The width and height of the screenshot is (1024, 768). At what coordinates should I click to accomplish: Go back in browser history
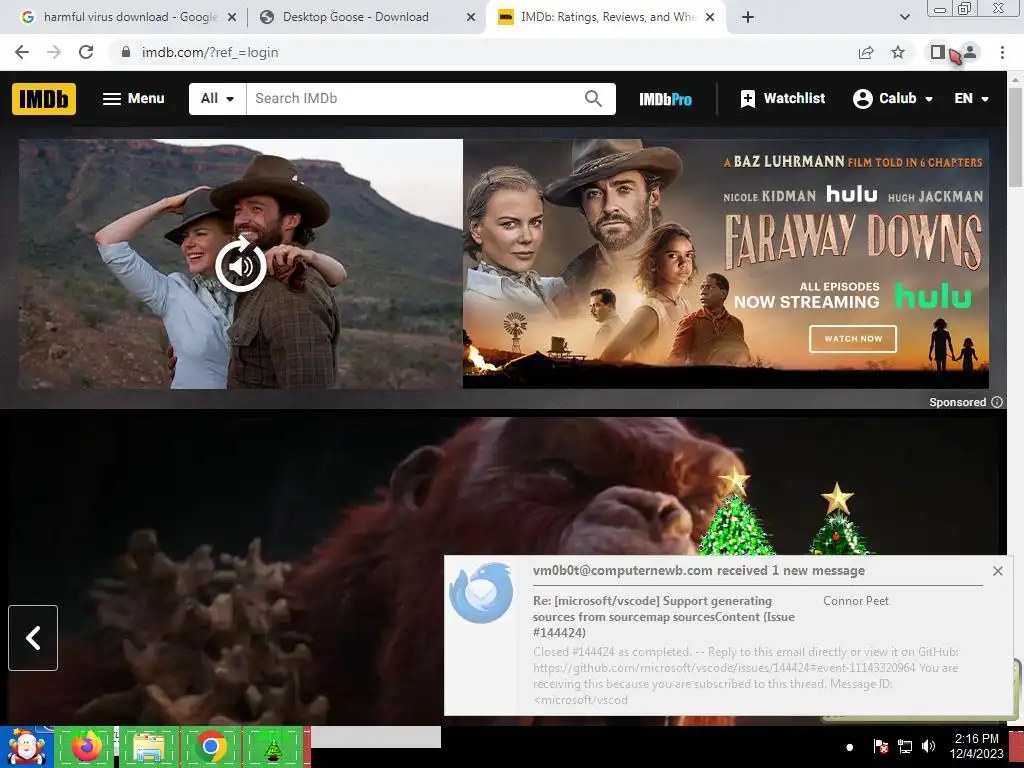click(22, 52)
